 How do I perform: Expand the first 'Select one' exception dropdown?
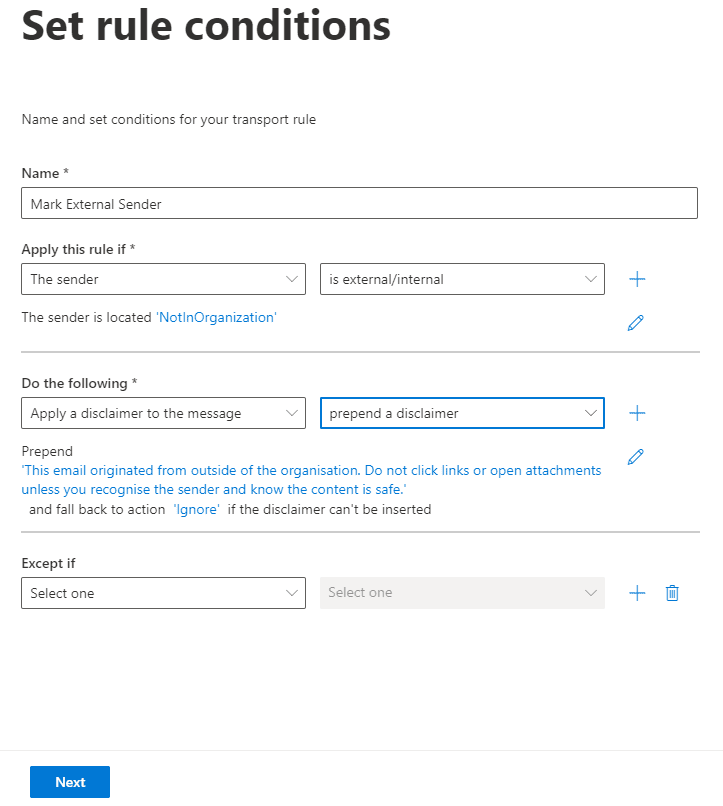point(163,593)
